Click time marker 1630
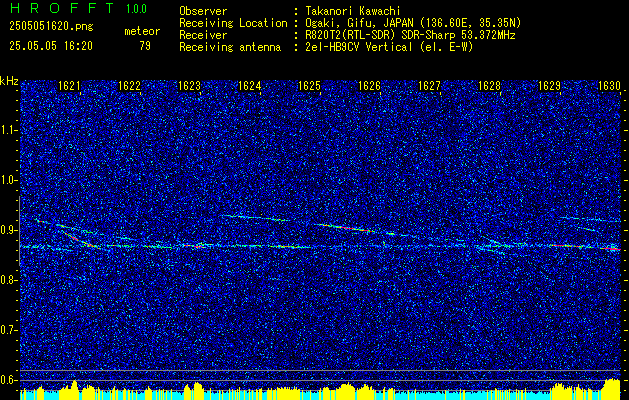 click(609, 85)
